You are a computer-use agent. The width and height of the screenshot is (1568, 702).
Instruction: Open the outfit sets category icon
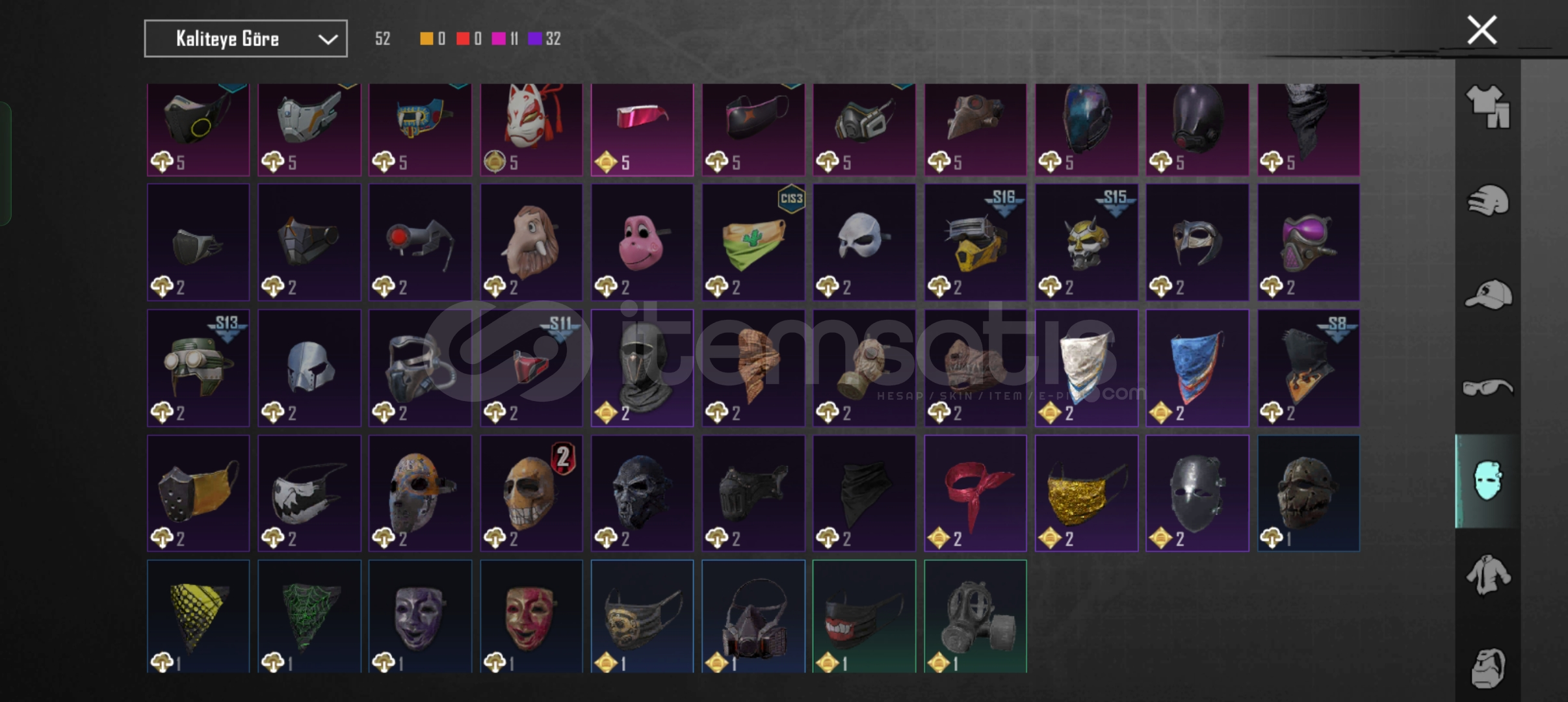pos(1487,107)
